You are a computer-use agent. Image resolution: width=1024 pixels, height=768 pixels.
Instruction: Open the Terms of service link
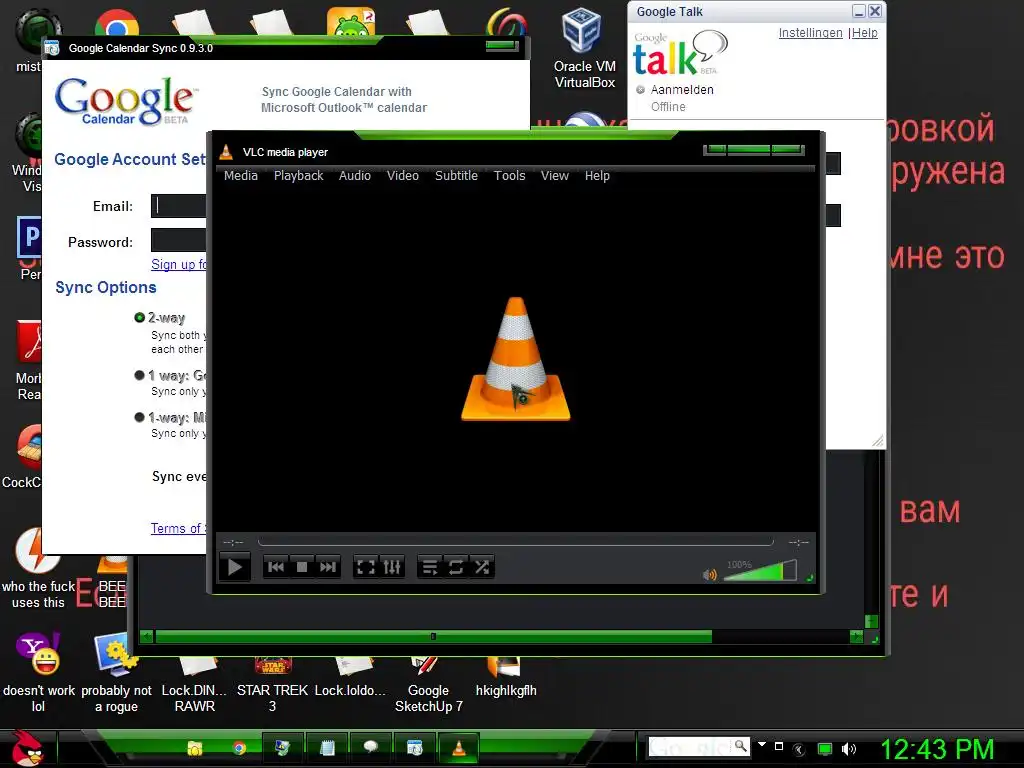click(178, 528)
